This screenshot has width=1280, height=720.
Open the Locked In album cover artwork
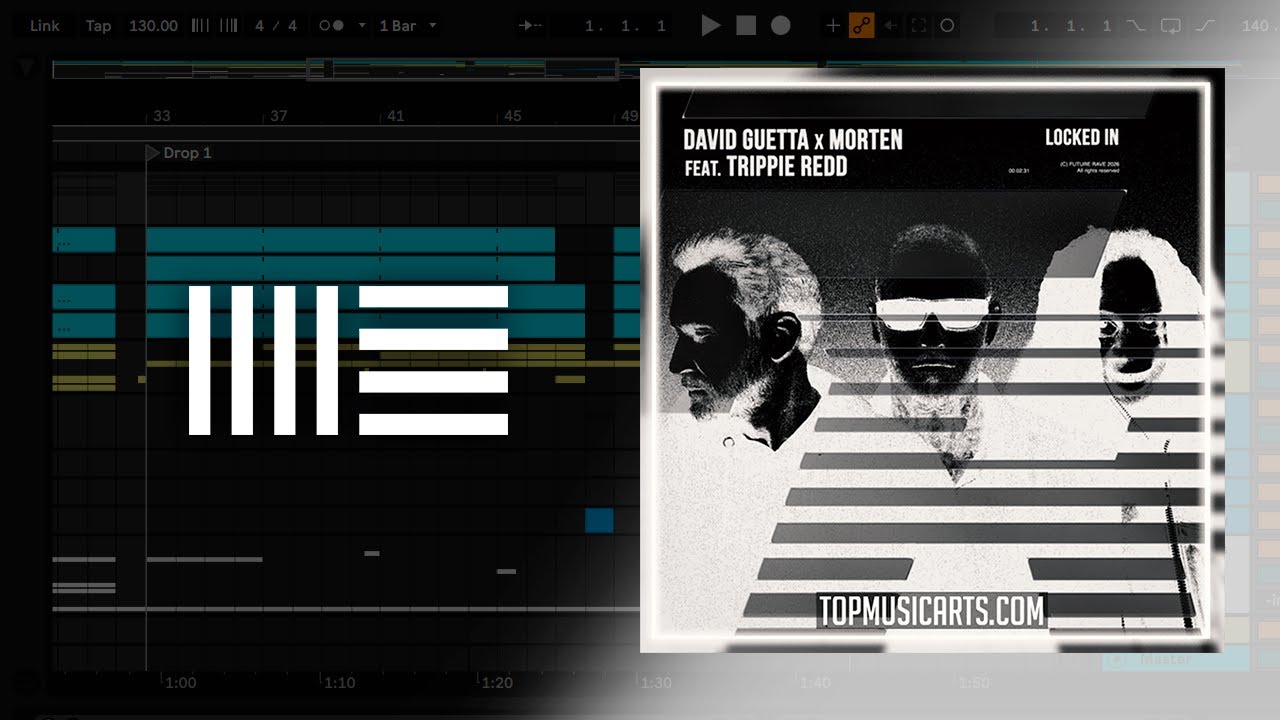(931, 360)
